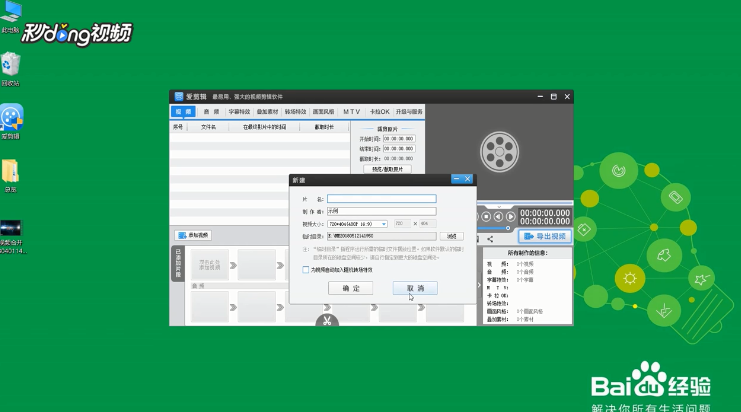
Task: Click the video width field in dialog
Action: (402, 223)
